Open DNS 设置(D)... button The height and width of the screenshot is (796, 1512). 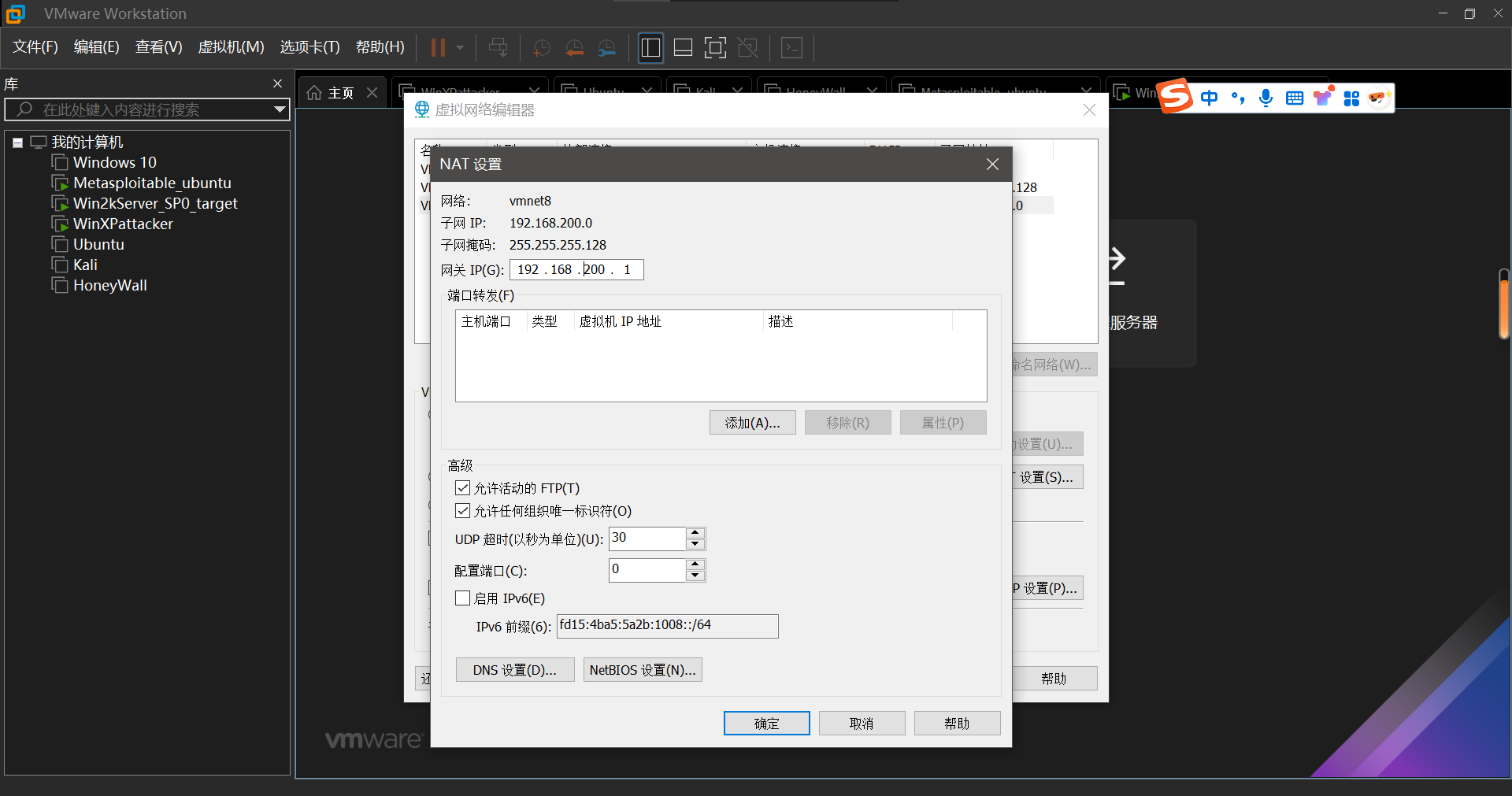(x=515, y=670)
